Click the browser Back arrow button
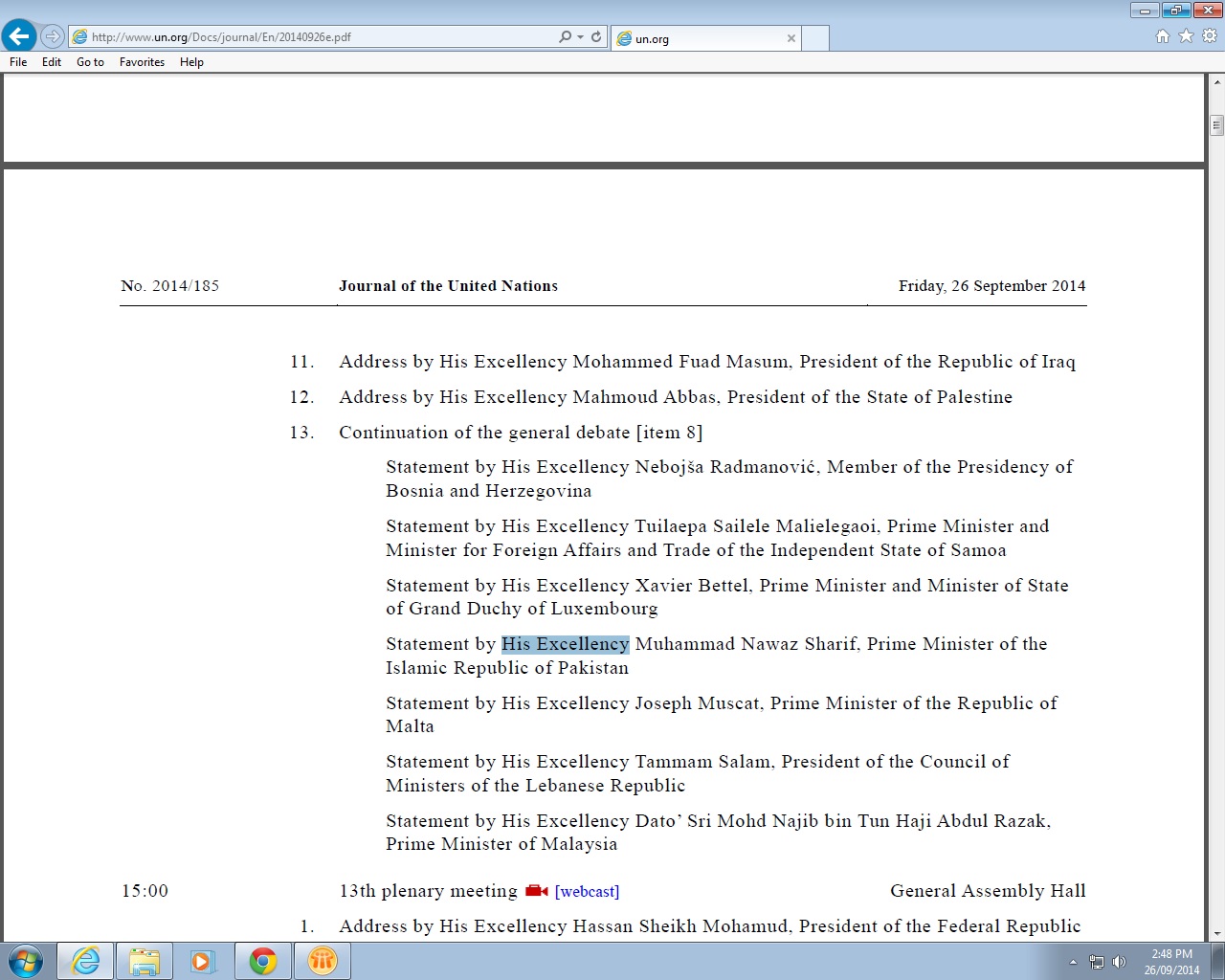Screen dimensions: 1225x980 tap(19, 36)
